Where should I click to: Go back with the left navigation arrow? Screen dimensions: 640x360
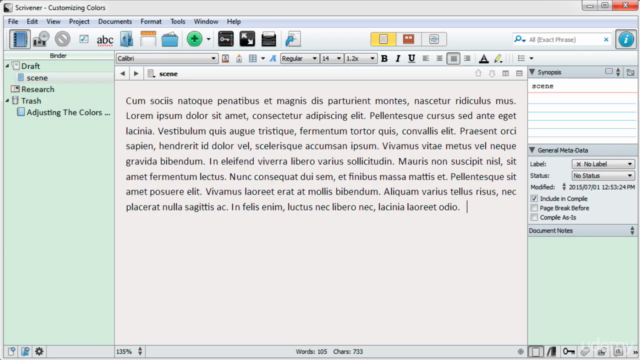click(122, 73)
